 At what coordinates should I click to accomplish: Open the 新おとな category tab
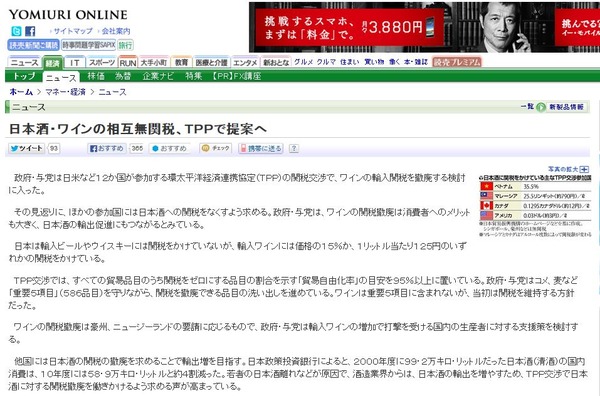coord(276,62)
